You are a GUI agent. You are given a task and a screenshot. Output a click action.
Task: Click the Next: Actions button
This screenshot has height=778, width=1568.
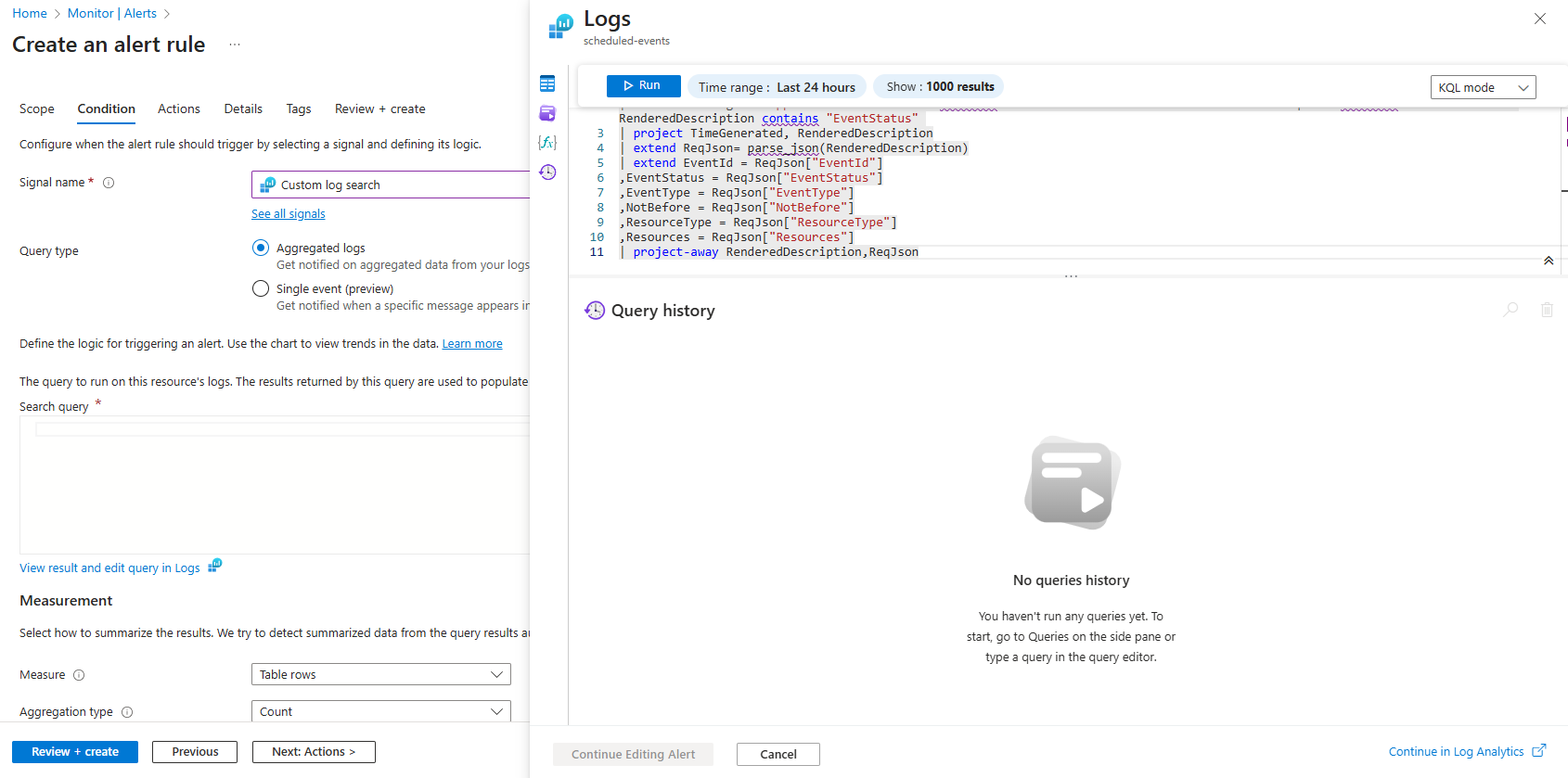click(x=314, y=752)
